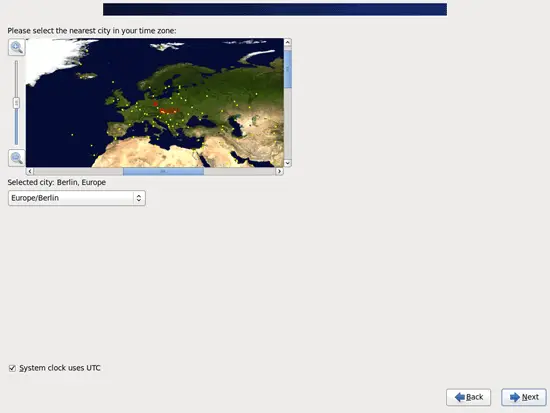550x413 pixels.
Task: Toggle System clock uses UTC checkbox
Action: point(12,368)
